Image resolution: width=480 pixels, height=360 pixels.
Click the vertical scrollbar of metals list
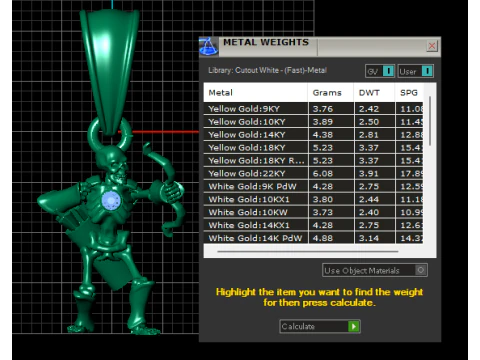point(430,121)
